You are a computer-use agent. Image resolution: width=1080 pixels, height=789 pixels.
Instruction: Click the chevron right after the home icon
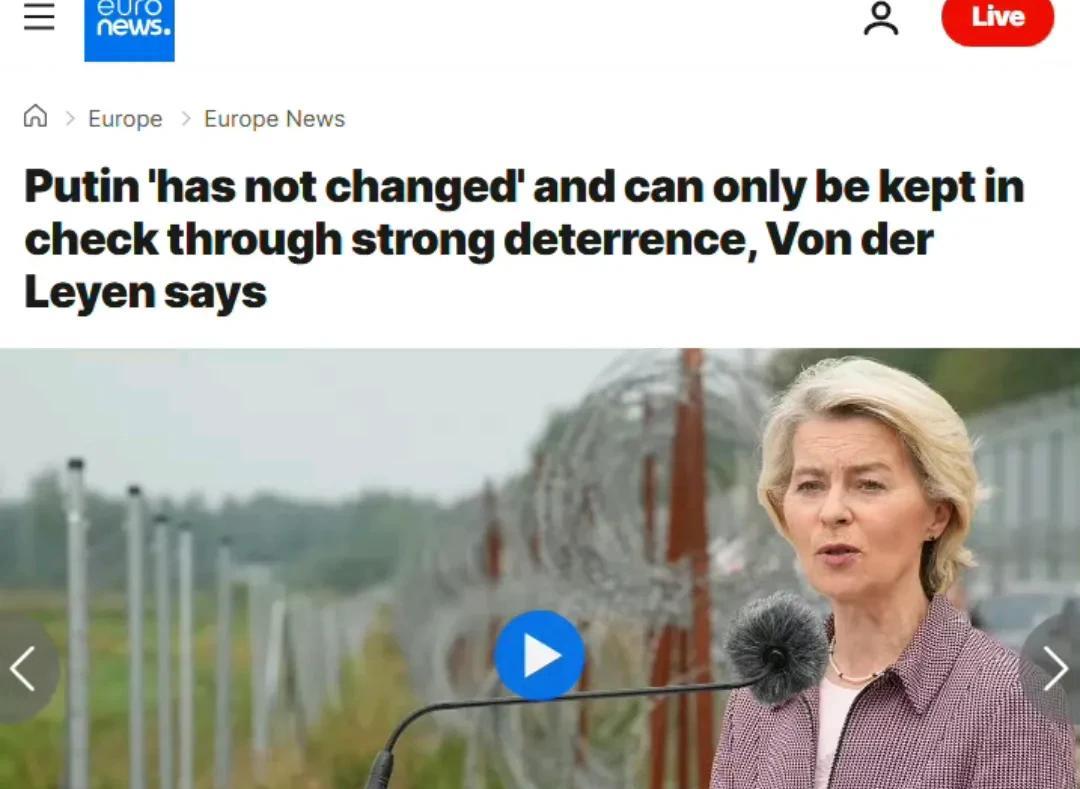70,118
